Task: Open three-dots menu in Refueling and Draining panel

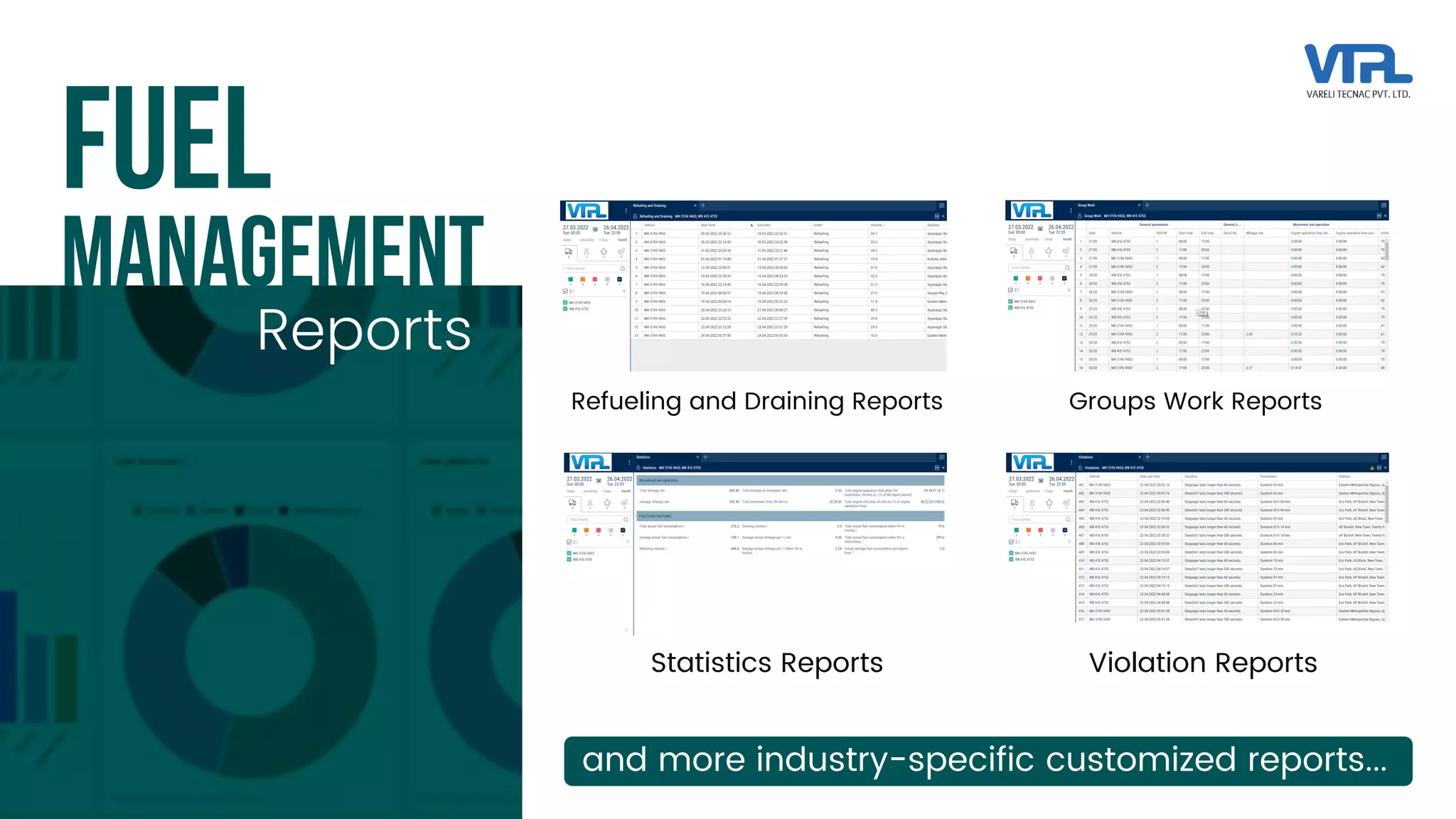Action: (x=626, y=211)
